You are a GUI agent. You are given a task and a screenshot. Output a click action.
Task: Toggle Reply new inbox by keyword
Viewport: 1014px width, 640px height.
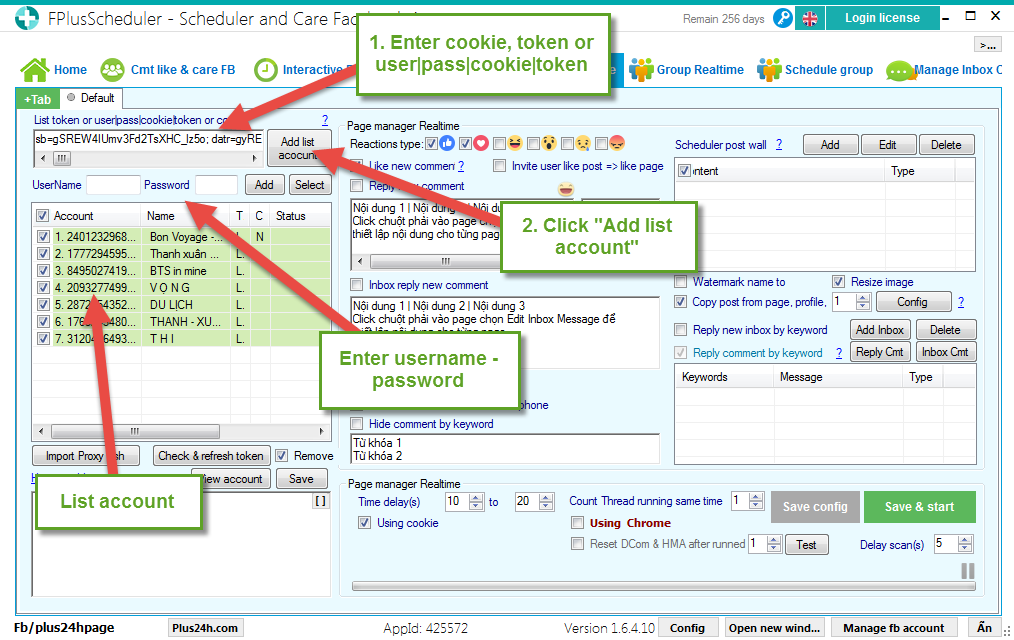680,330
